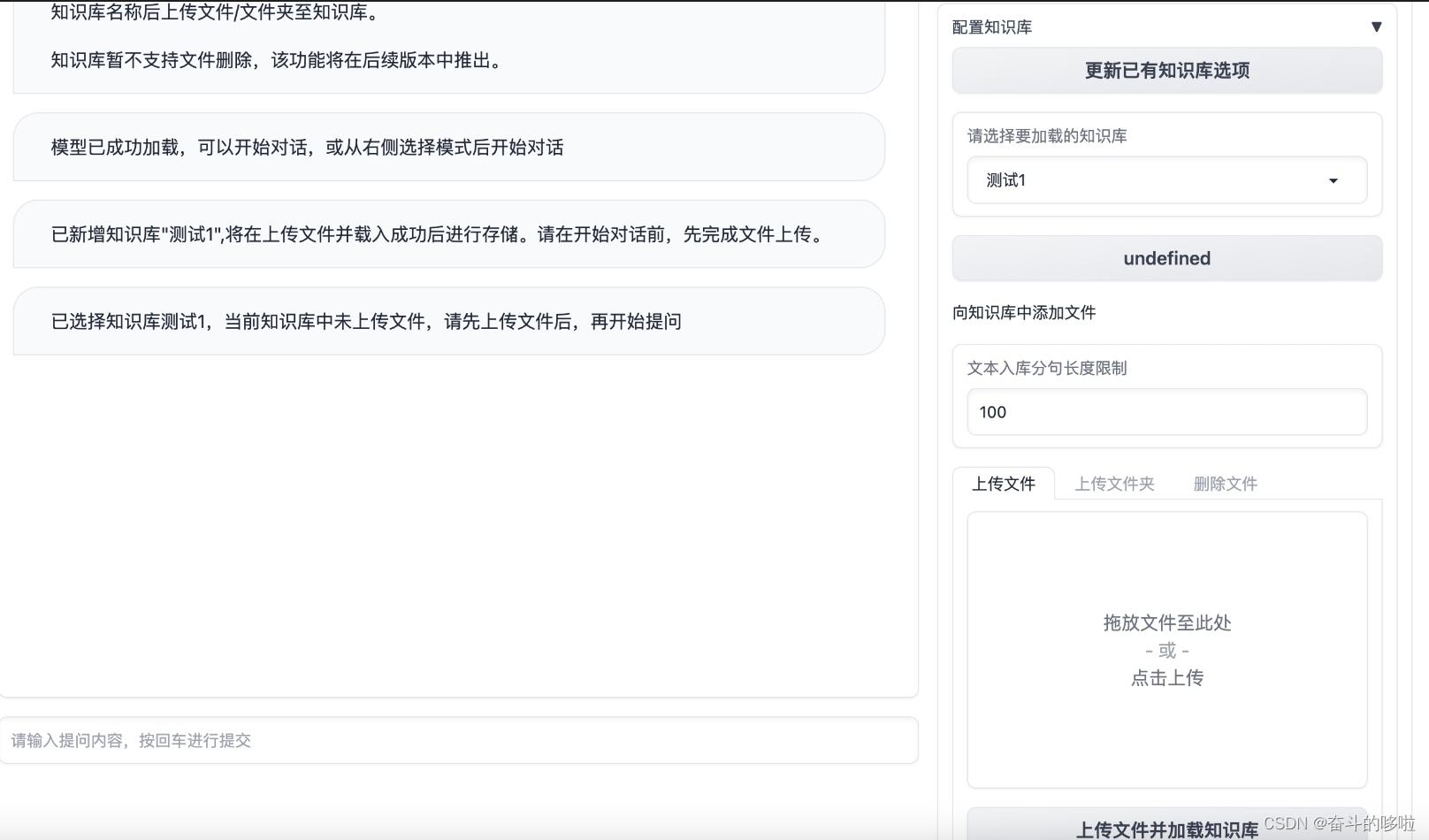Click the undefined button
This screenshot has height=840, width=1429.
1166,258
